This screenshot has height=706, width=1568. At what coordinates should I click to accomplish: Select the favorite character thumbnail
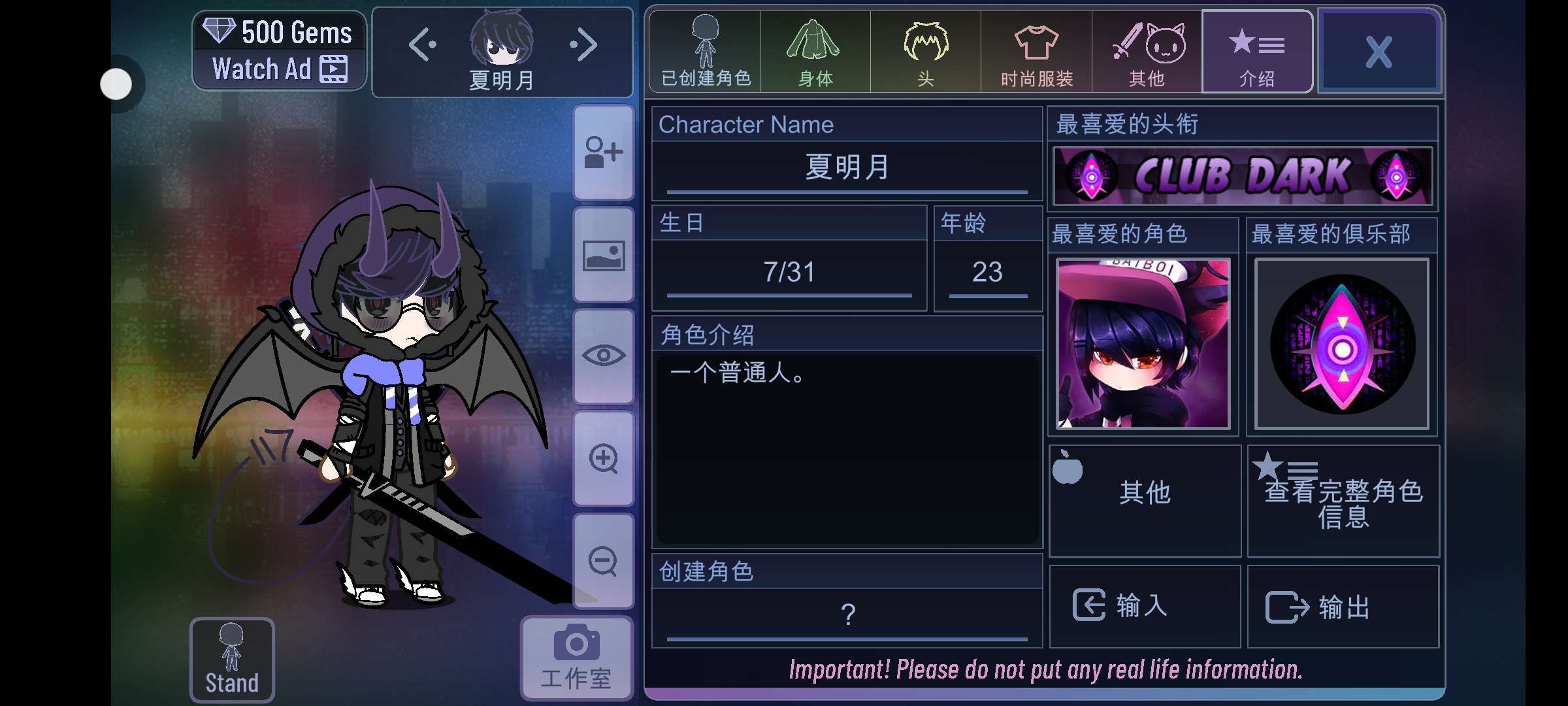click(x=1143, y=344)
